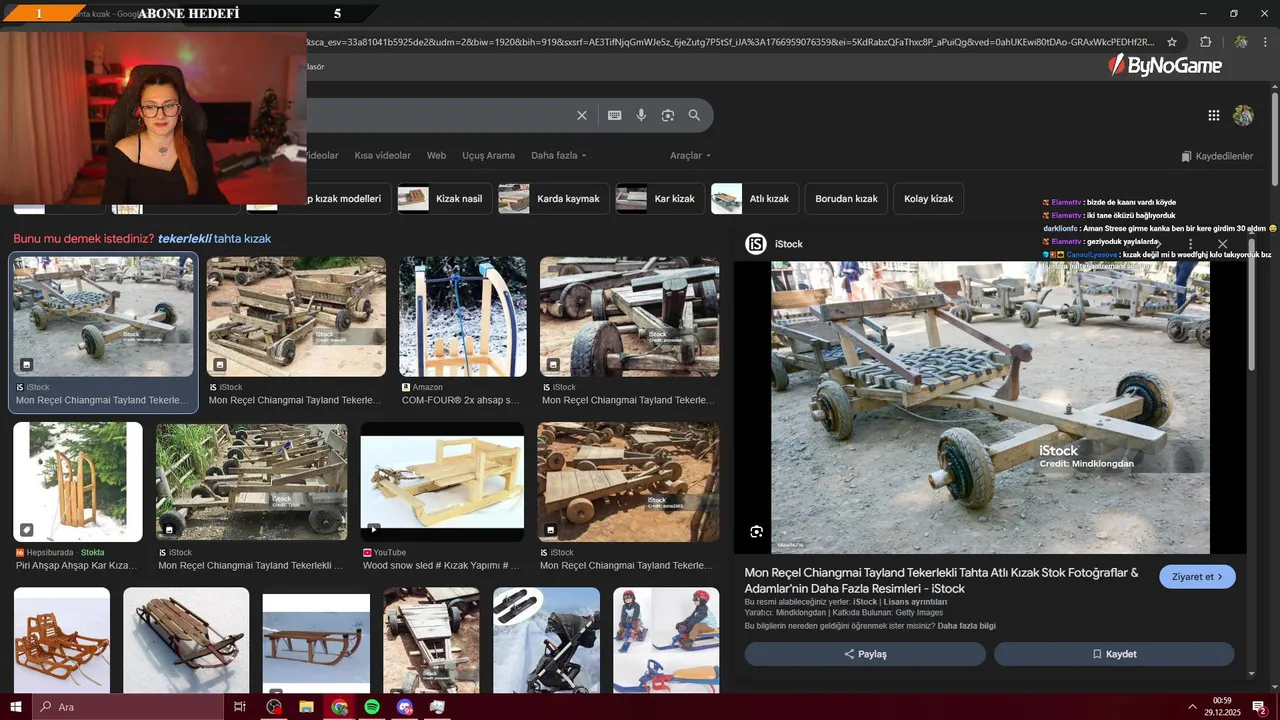Open Windows Start menu

pos(15,707)
